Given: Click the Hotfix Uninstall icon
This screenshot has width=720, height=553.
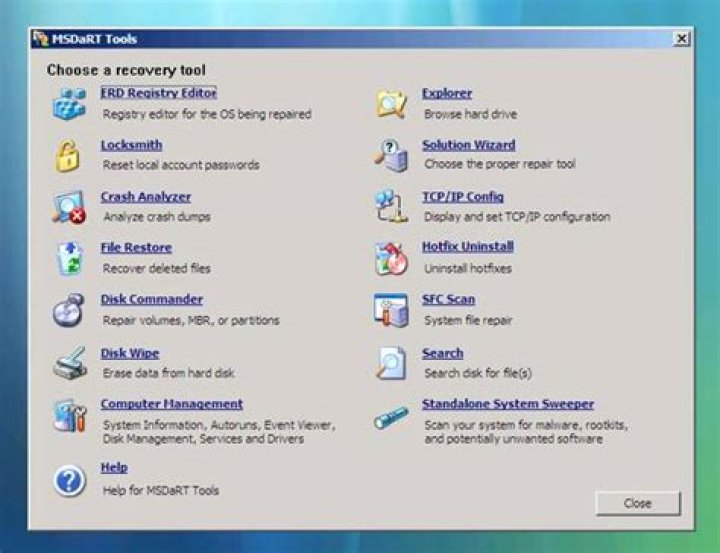Looking at the screenshot, I should (391, 259).
